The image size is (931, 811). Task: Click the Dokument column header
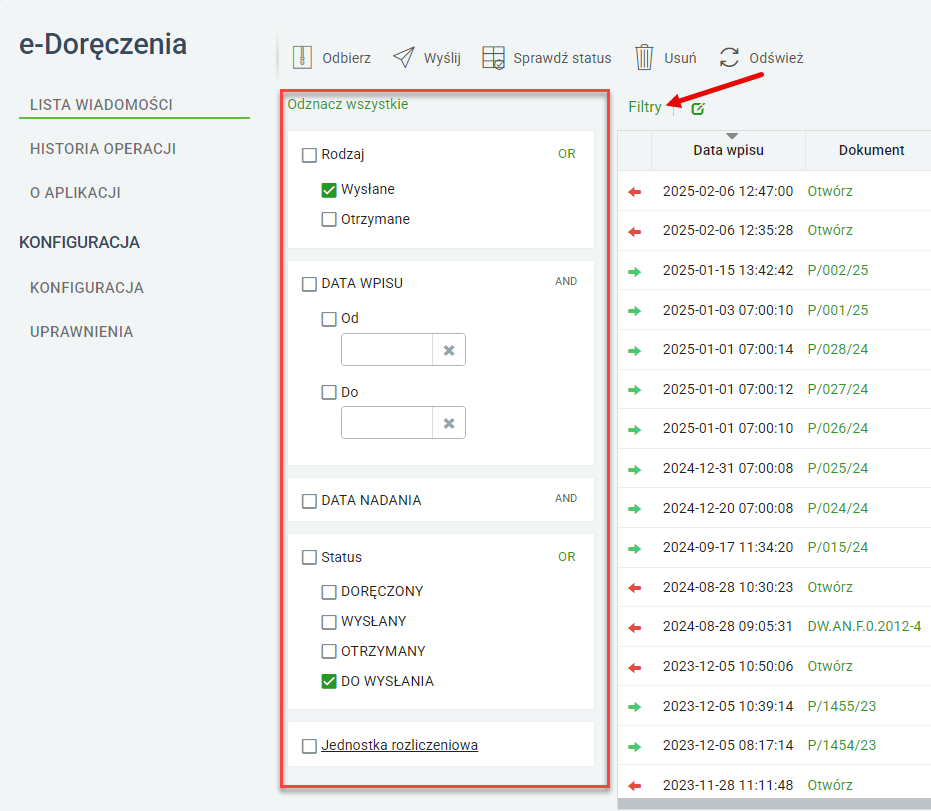pos(872,150)
